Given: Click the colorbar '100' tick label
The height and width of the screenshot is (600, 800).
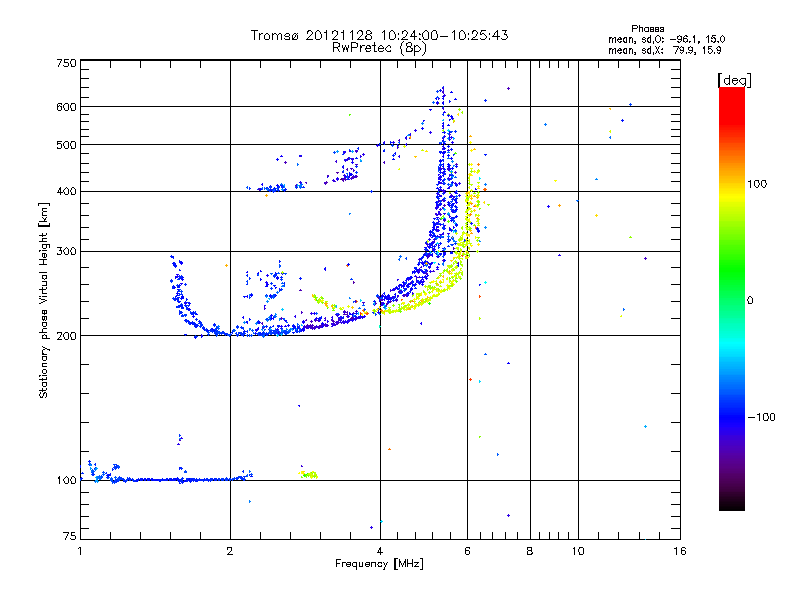Looking at the screenshot, I should 757,184.
